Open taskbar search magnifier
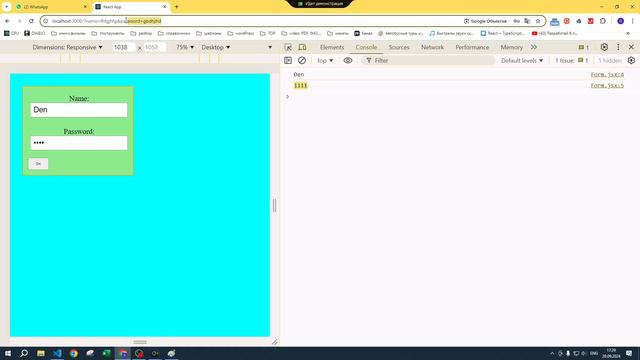The width and height of the screenshot is (640, 360). click(24, 353)
